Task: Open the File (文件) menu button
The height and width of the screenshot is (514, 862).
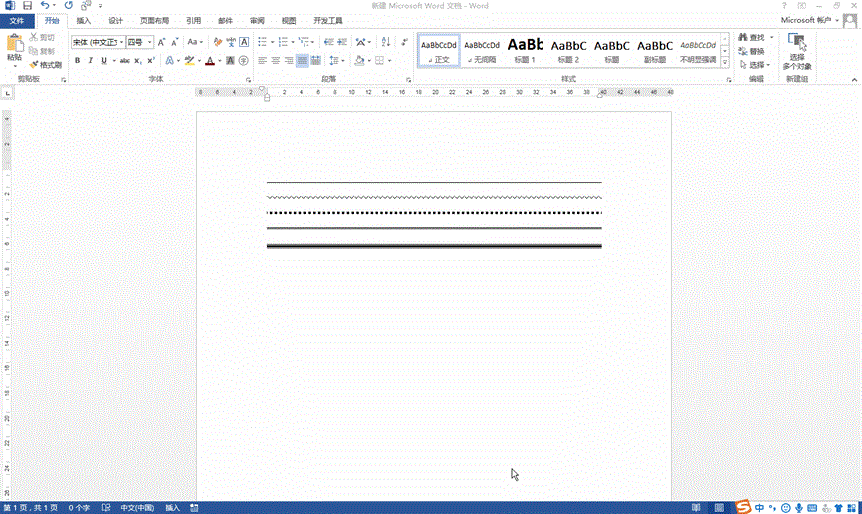Action: click(17, 20)
